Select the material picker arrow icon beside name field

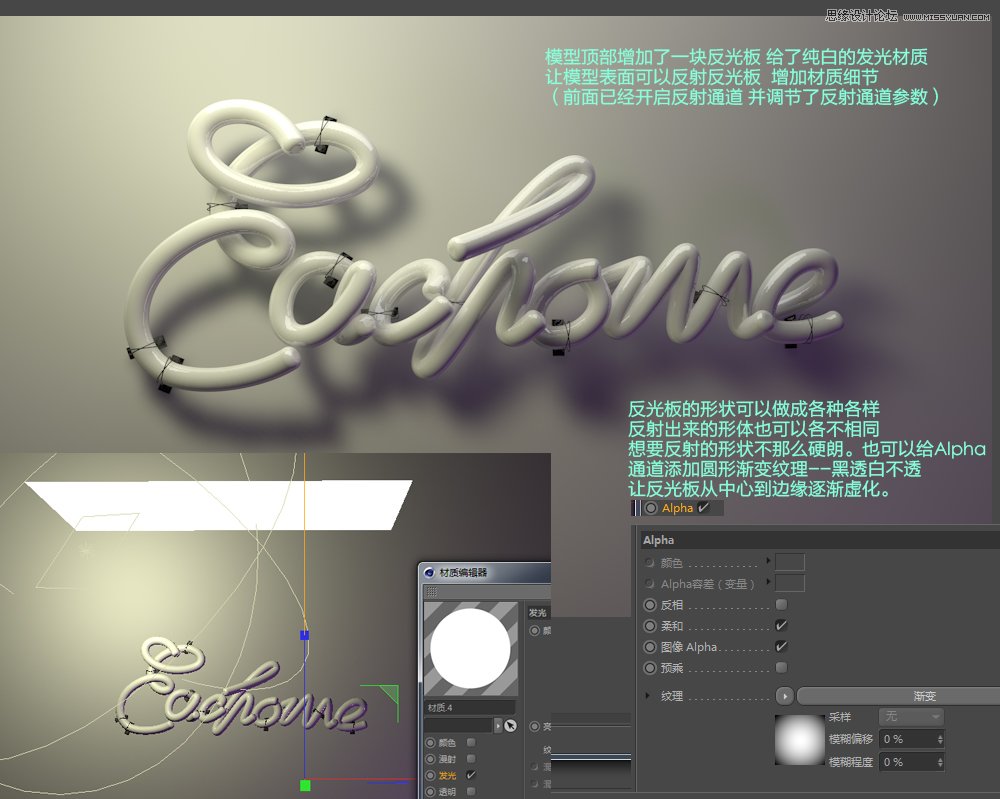coord(499,724)
